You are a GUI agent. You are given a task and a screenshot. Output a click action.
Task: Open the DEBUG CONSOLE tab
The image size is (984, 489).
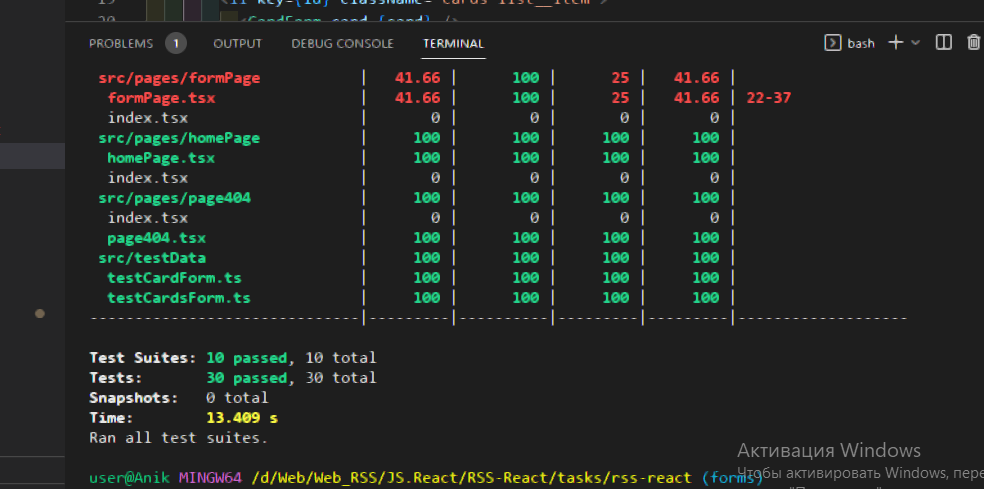(x=343, y=43)
